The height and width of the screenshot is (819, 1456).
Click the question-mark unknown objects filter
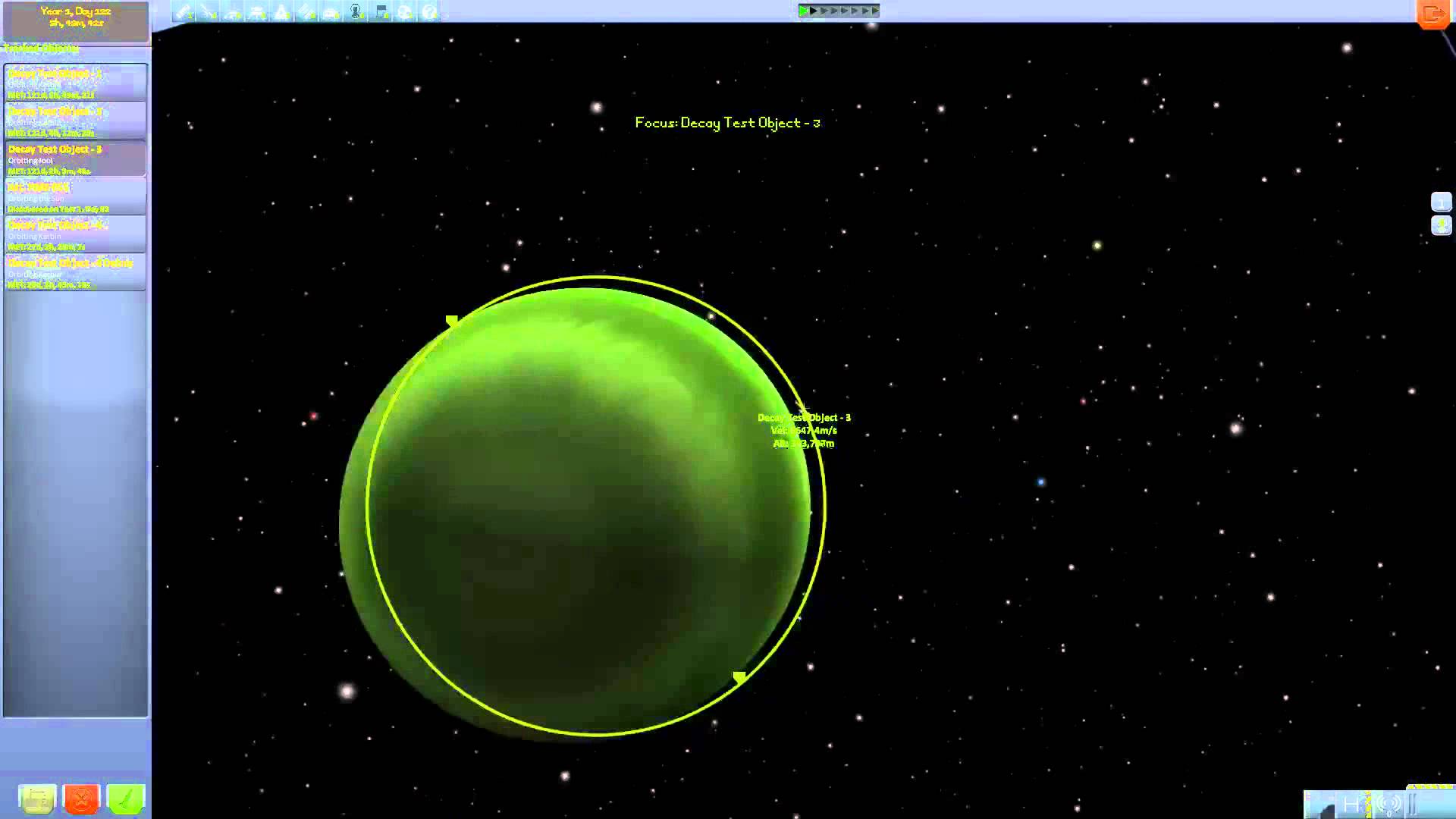click(429, 12)
